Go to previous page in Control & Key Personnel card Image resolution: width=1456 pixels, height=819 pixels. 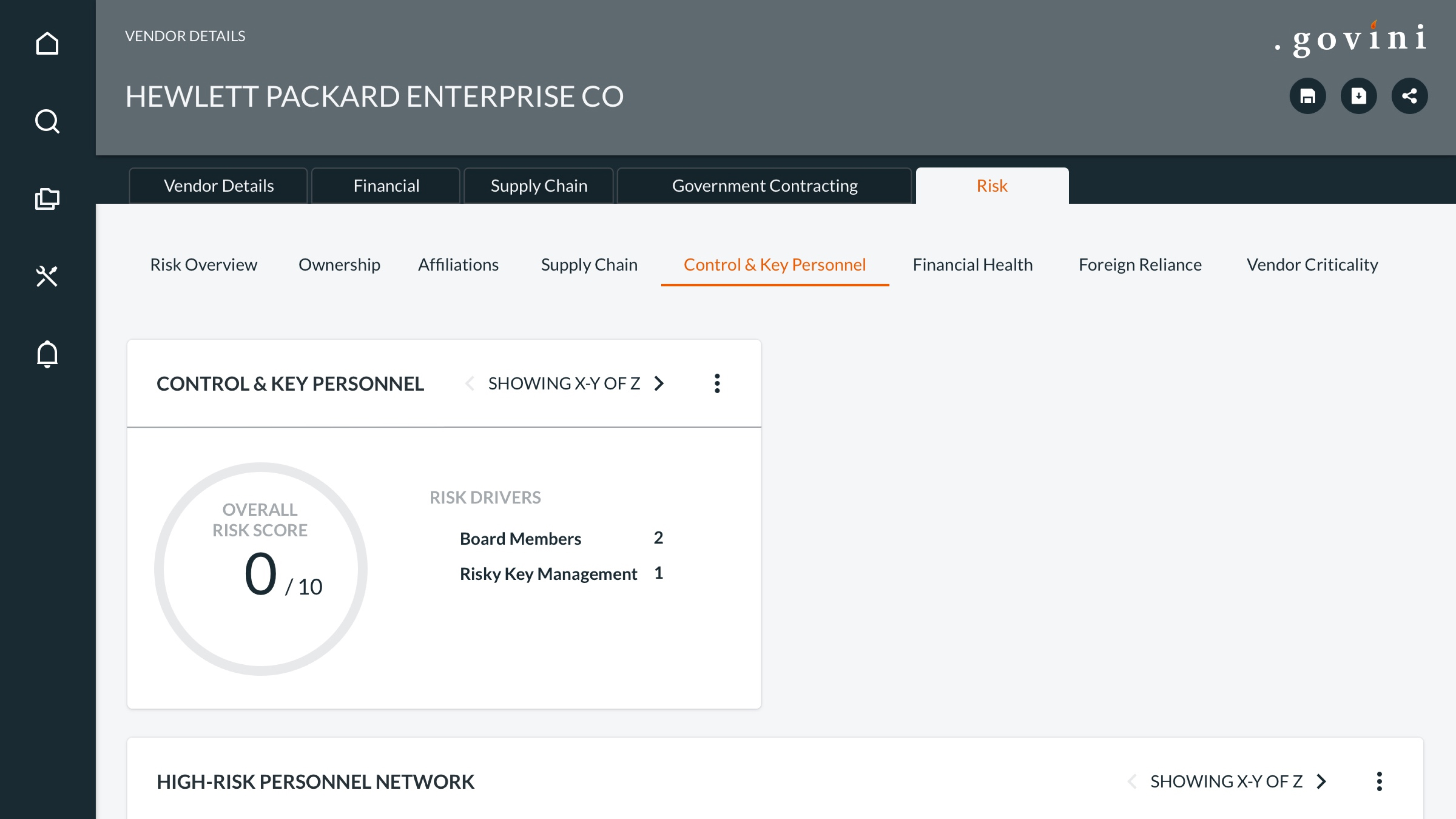pos(469,383)
